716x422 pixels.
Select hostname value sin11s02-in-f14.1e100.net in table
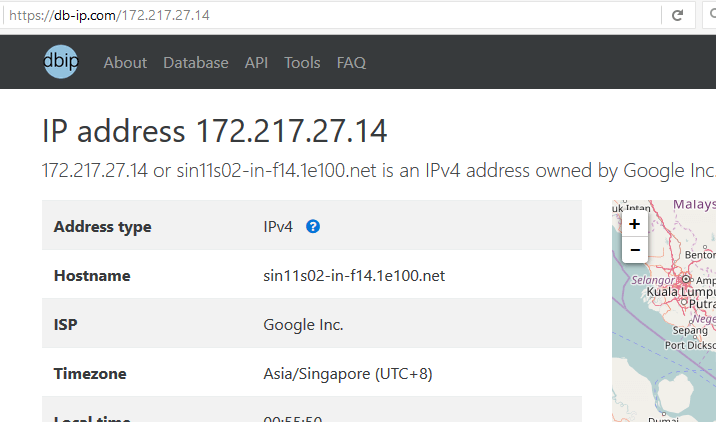[x=354, y=275]
